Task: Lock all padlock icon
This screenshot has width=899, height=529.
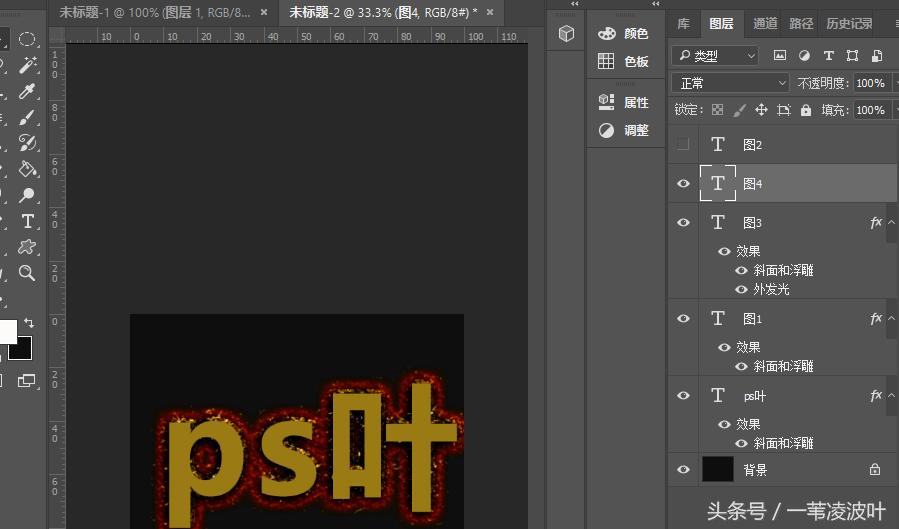Action: [x=806, y=109]
